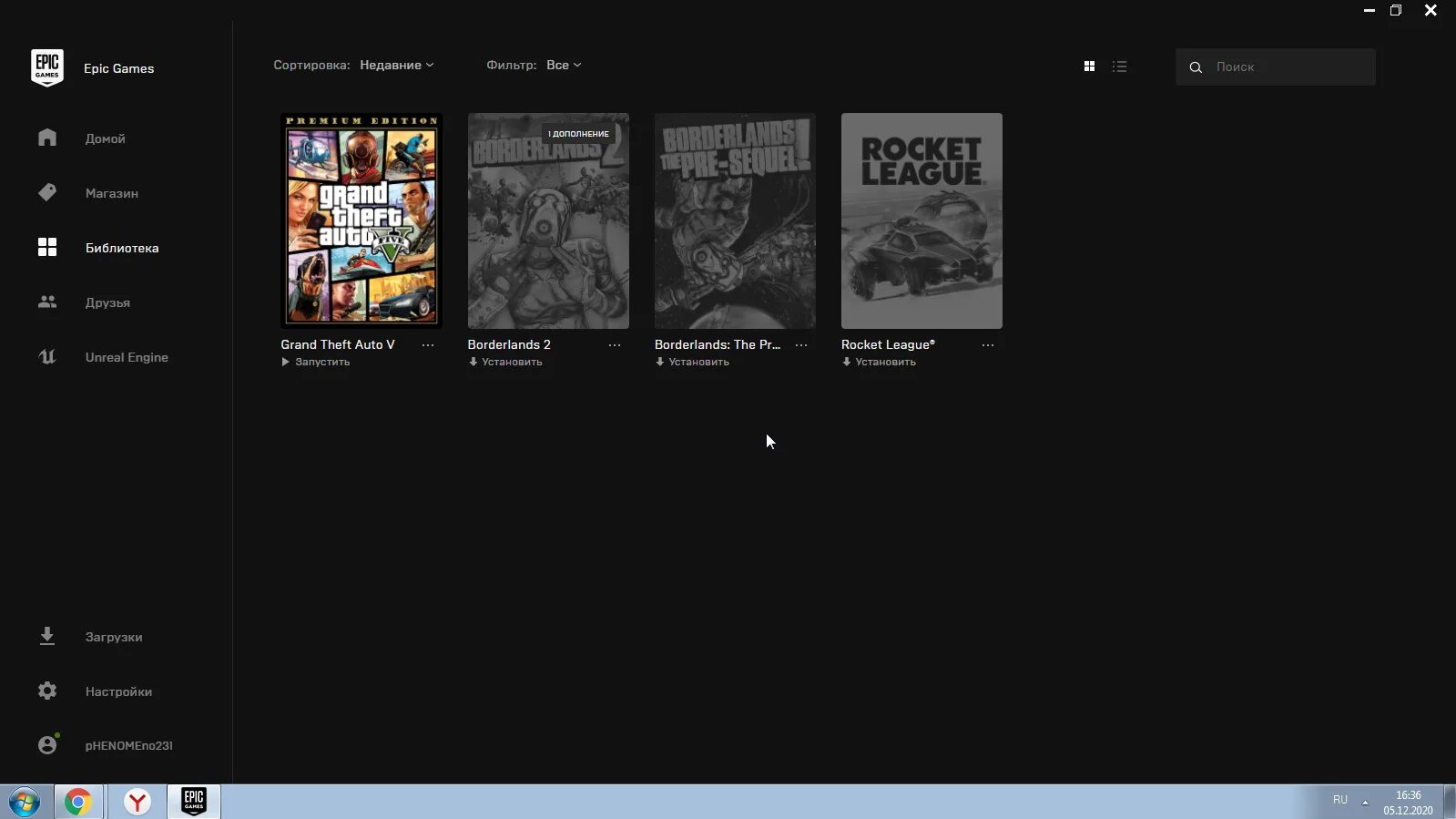Click the Borderlands 2 title text
This screenshot has width=1456, height=819.
click(x=509, y=344)
